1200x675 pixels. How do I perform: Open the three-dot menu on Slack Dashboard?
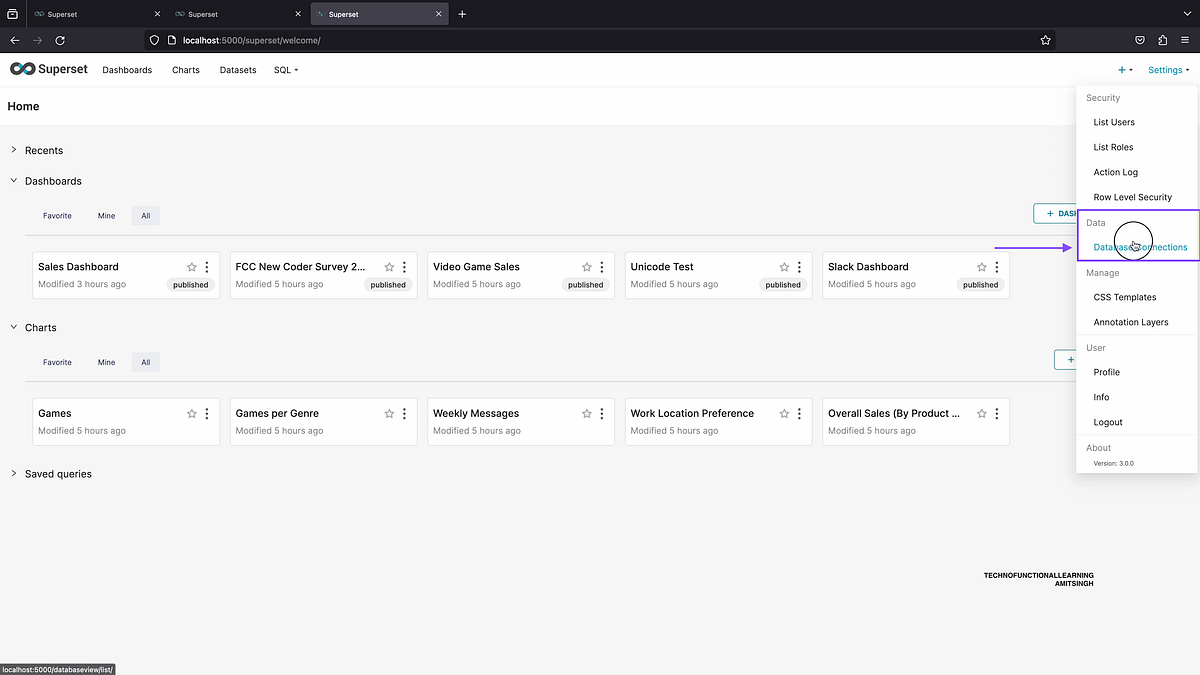(996, 267)
